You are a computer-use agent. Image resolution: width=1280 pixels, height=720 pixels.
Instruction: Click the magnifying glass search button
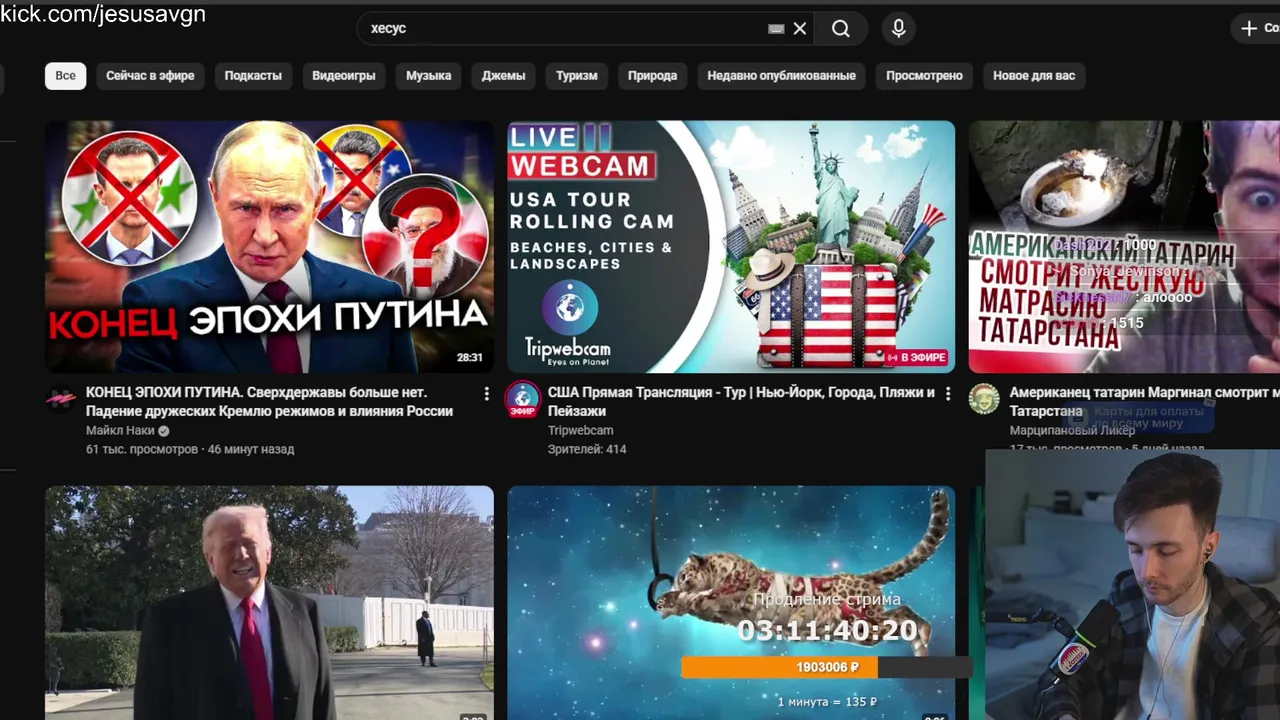coord(841,29)
